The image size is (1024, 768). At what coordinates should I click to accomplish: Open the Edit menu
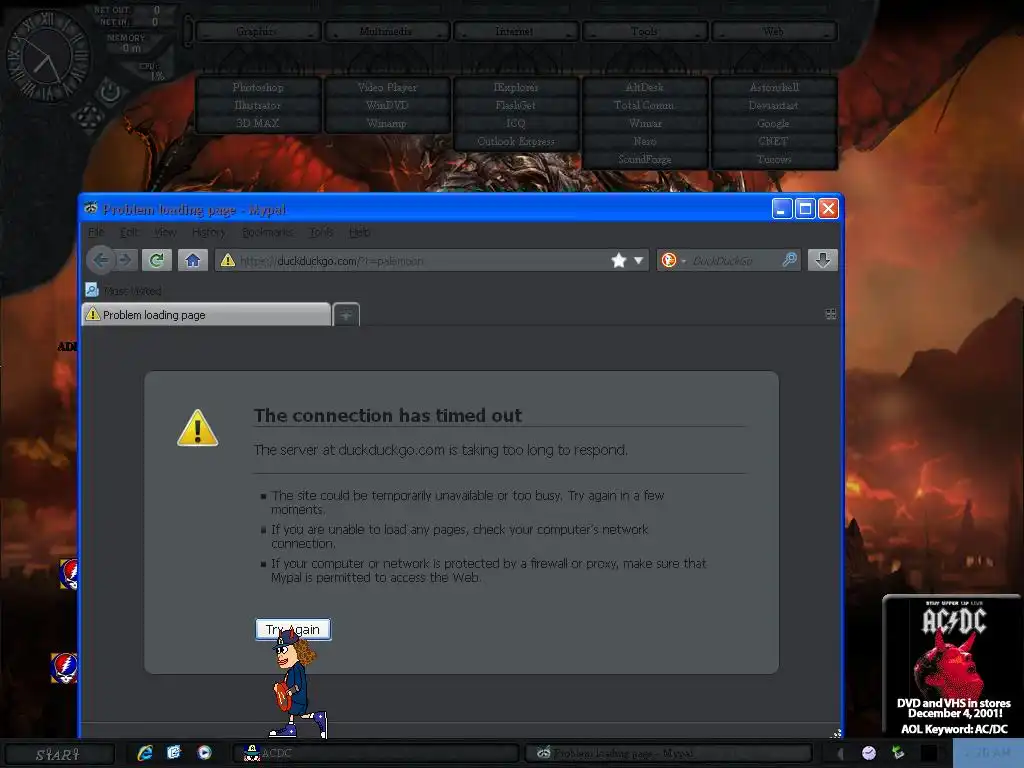(129, 232)
